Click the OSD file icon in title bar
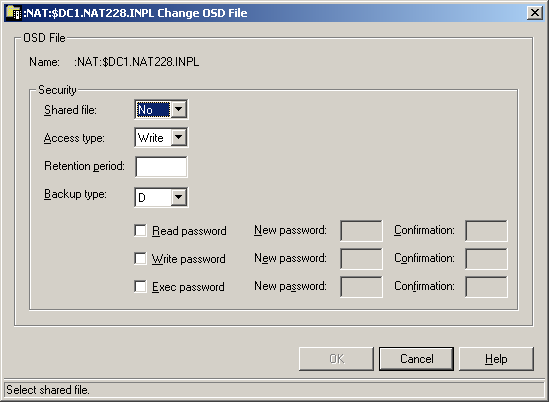This screenshot has width=549, height=402. click(14, 13)
